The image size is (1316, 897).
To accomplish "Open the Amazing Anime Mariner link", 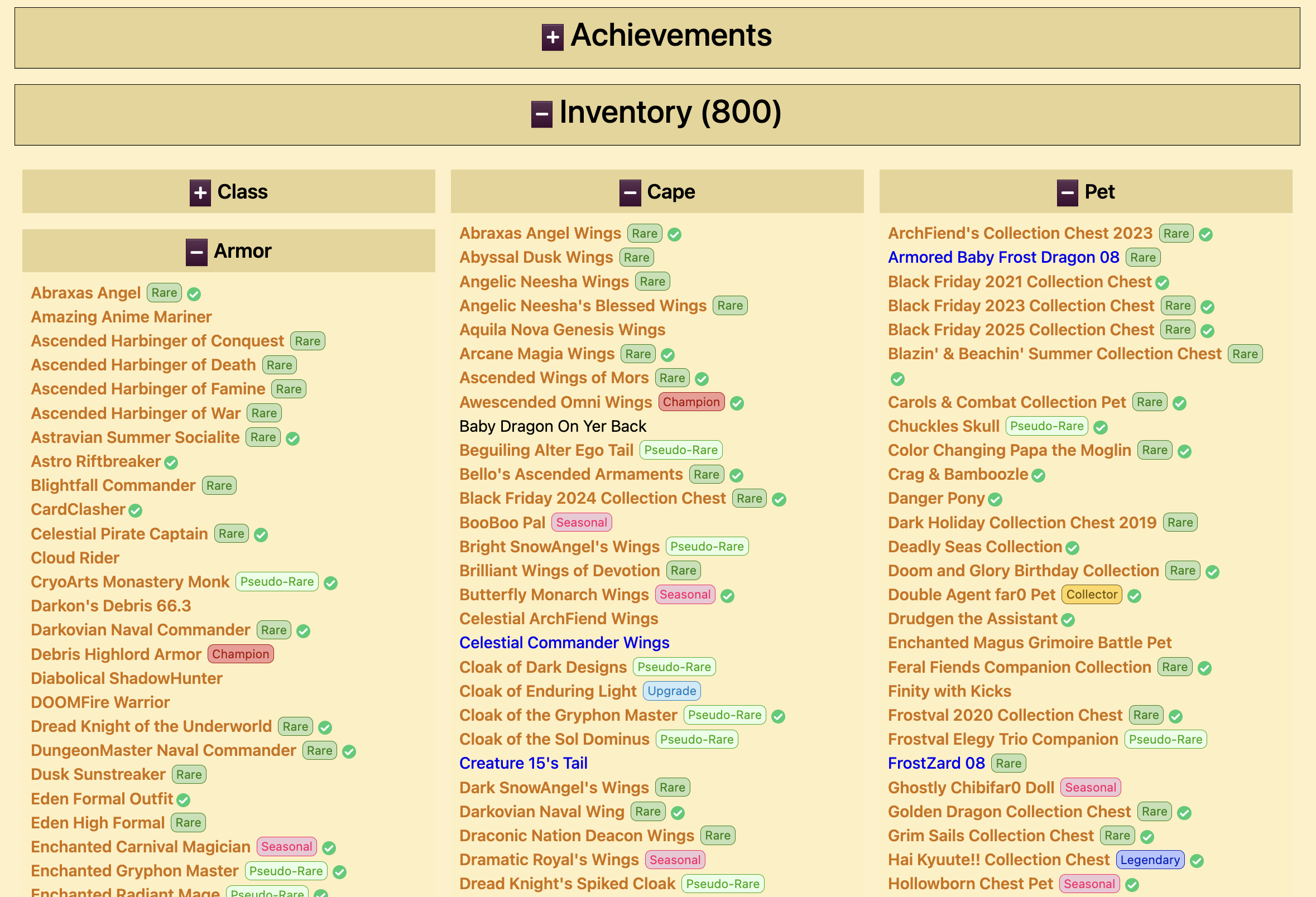I will [x=121, y=317].
